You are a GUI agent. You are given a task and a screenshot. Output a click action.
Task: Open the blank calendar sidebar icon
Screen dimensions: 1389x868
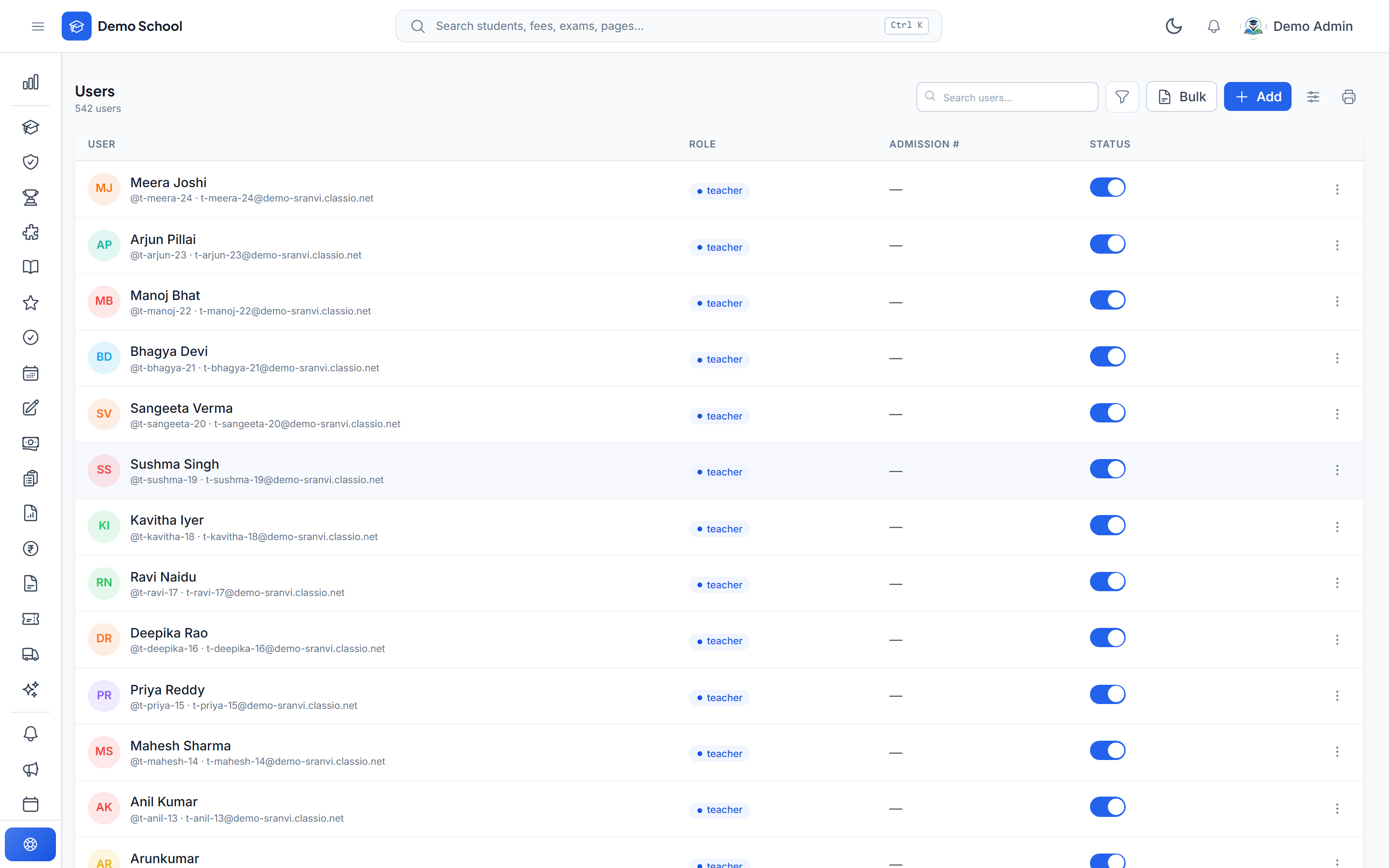pos(30,804)
